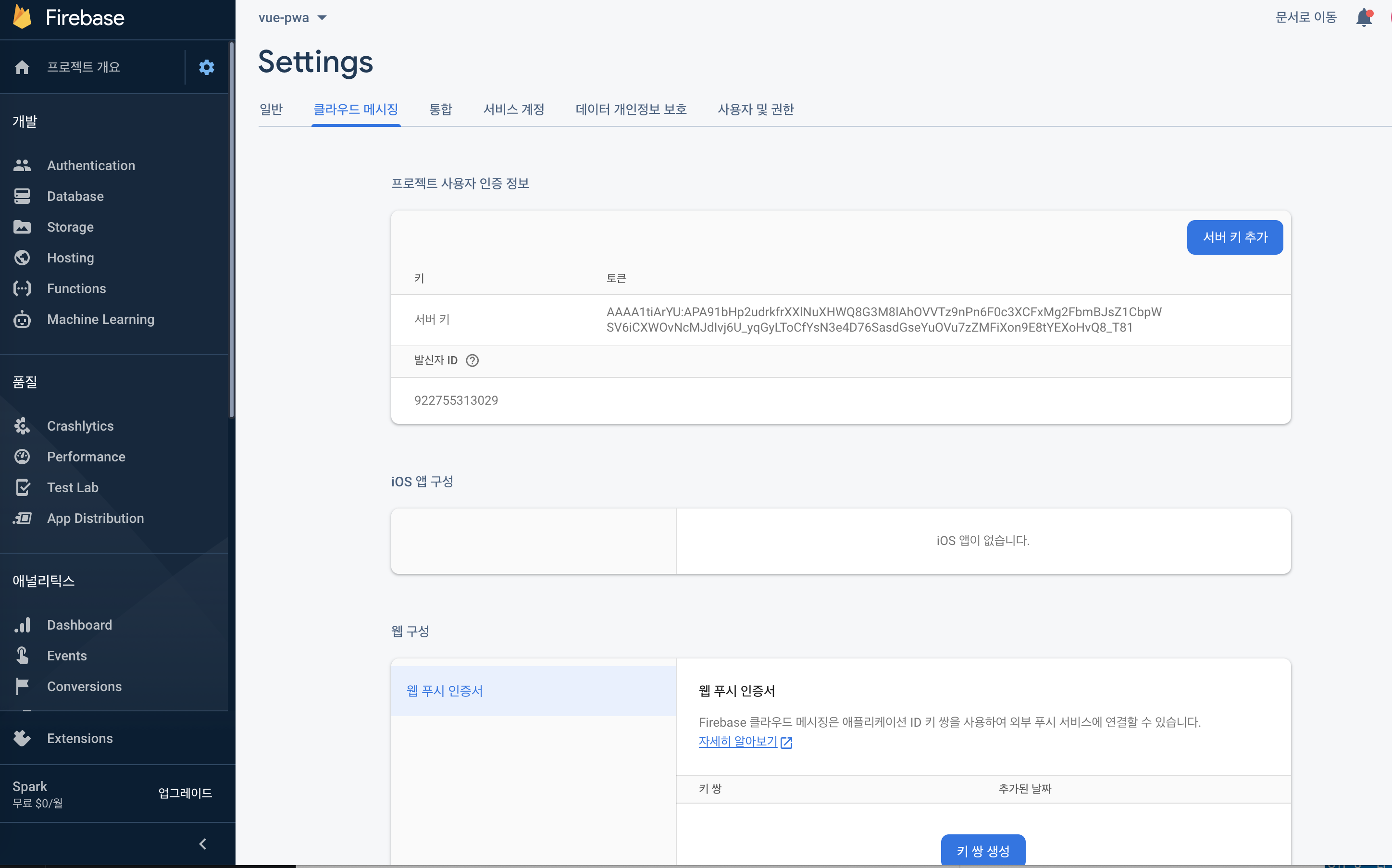Viewport: 1392px width, 868px height.
Task: Go to Machine Learning section
Action: click(100, 319)
